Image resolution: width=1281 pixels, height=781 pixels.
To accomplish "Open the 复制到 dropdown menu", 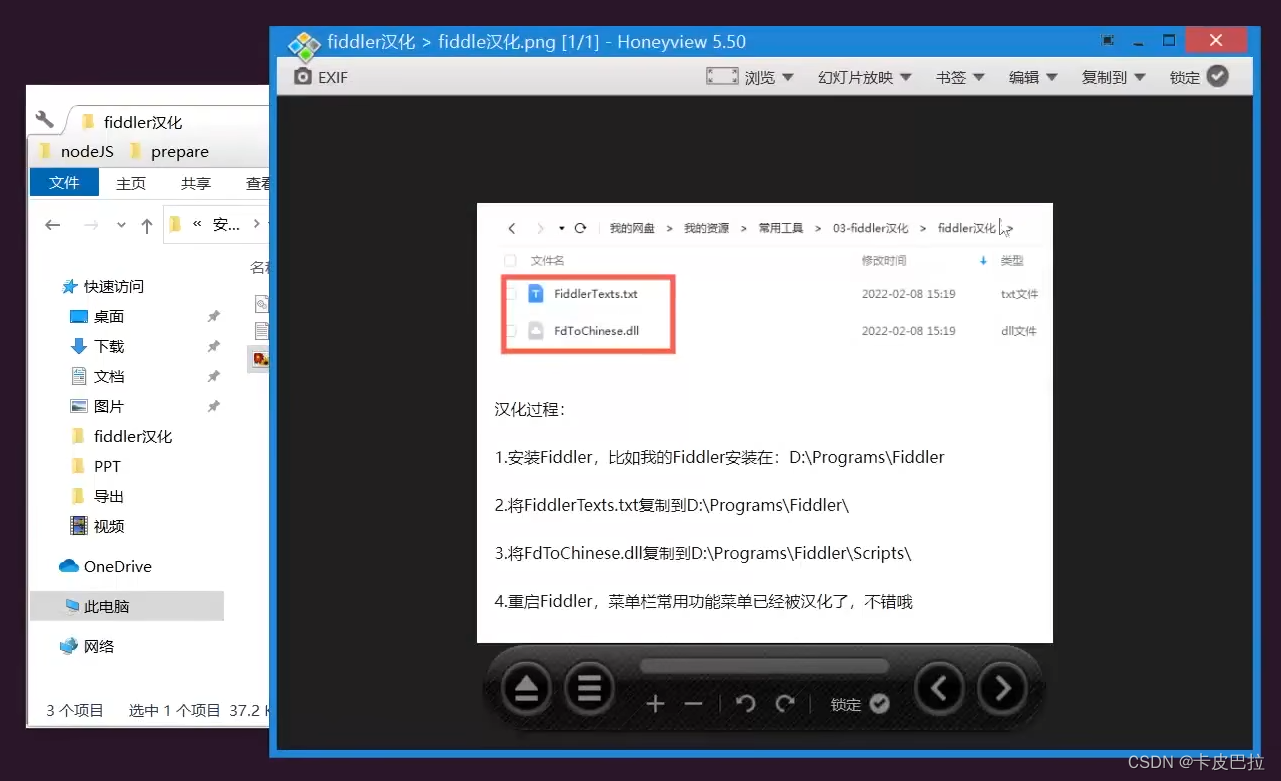I will (x=1113, y=77).
